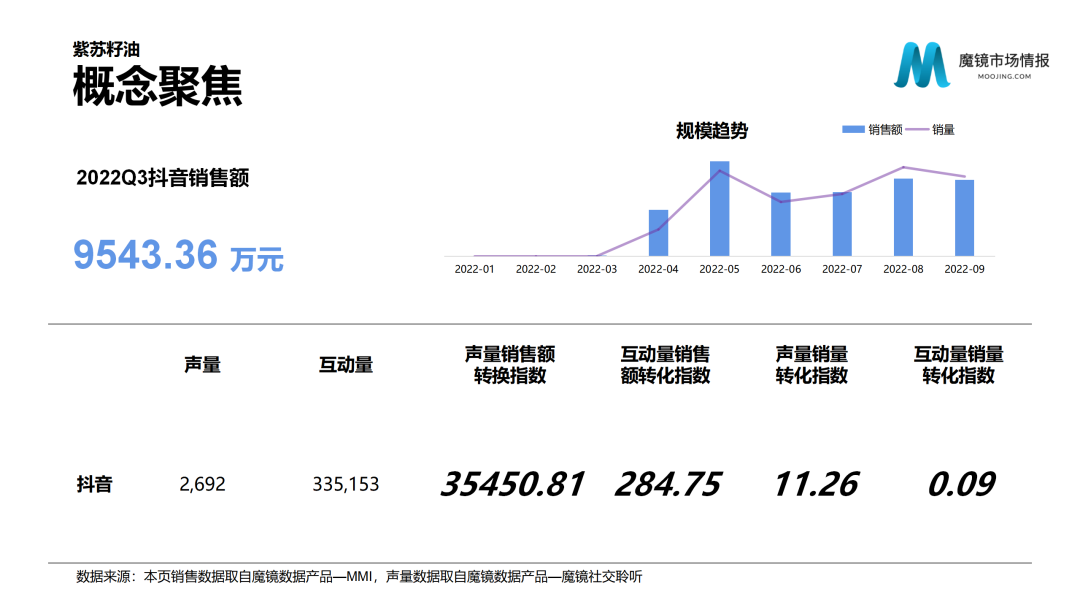Click the 2022-05 axis label
This screenshot has height=608, width=1080.
point(720,269)
